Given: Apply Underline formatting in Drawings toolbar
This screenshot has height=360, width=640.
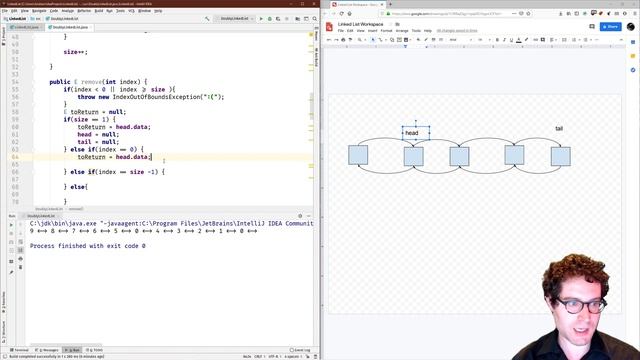Looking at the screenshot, I should tap(511, 40).
